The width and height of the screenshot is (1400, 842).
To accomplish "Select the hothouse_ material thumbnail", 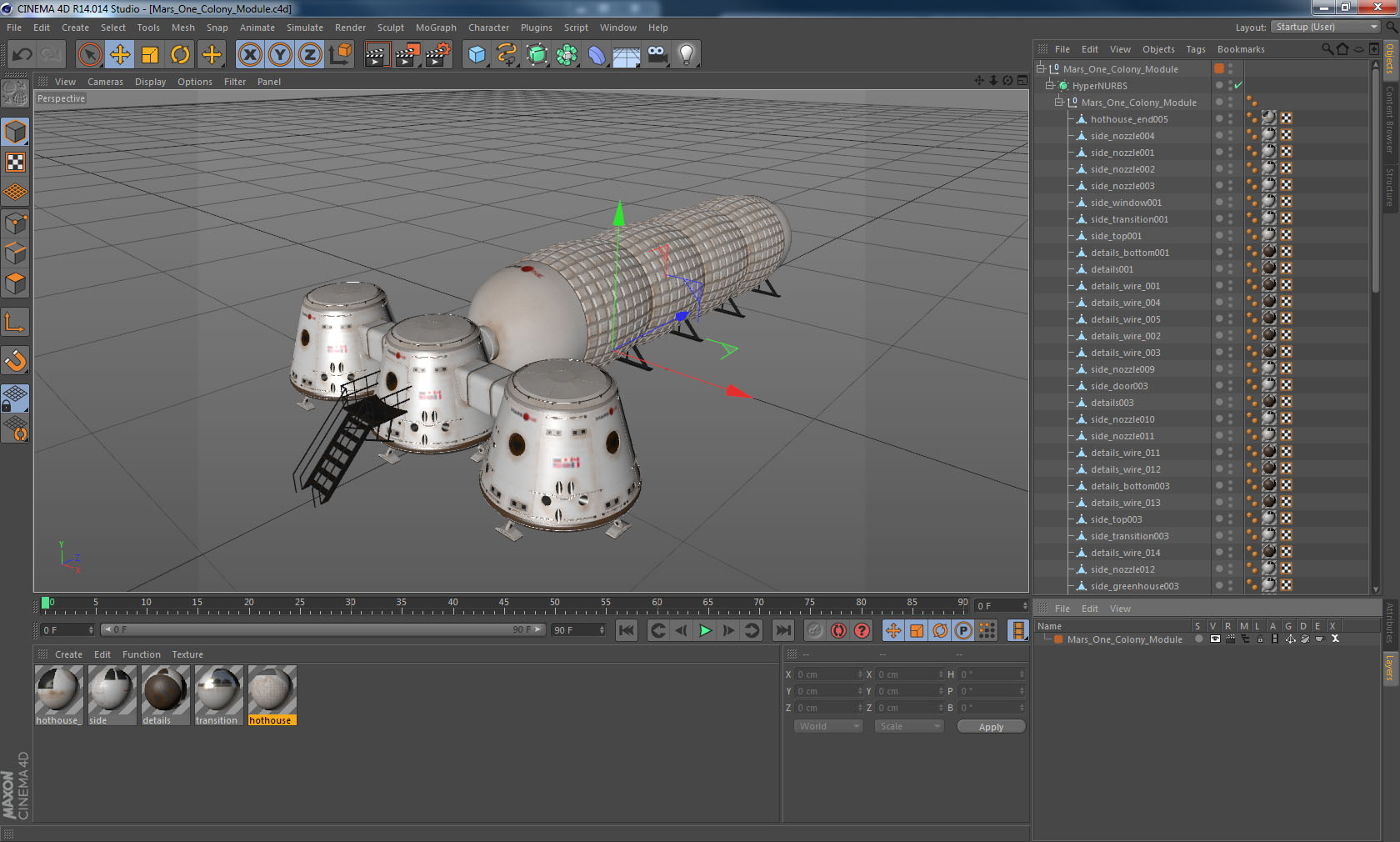I will click(x=58, y=694).
